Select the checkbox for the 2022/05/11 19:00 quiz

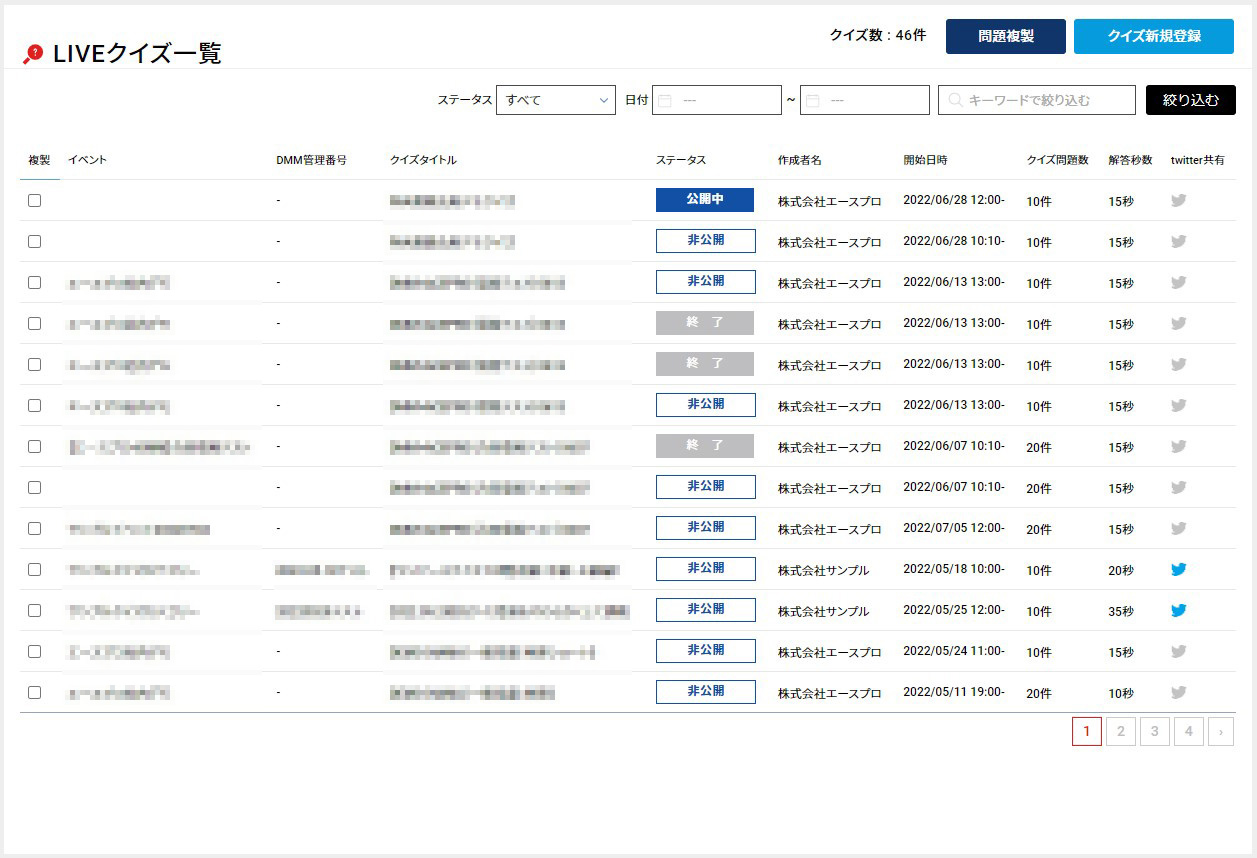[35, 692]
